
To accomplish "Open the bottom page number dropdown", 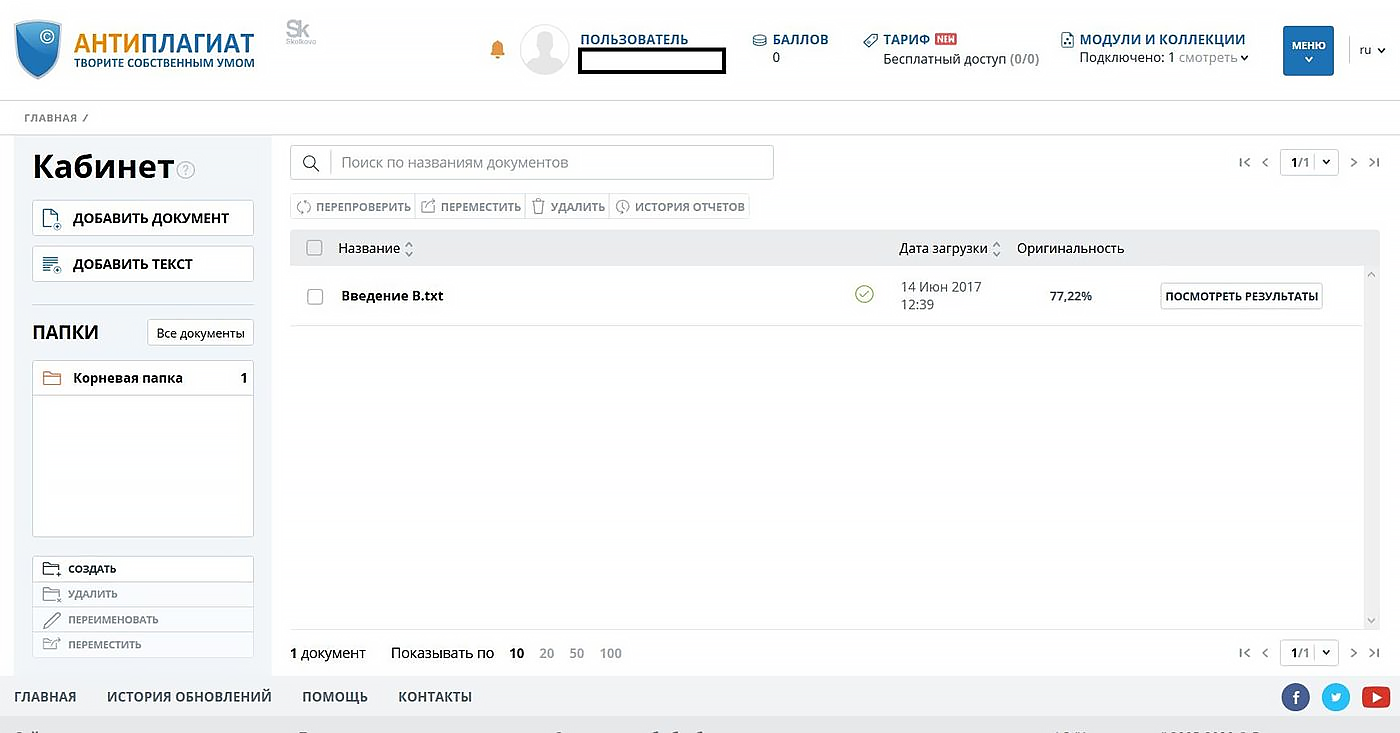I will click(1309, 653).
